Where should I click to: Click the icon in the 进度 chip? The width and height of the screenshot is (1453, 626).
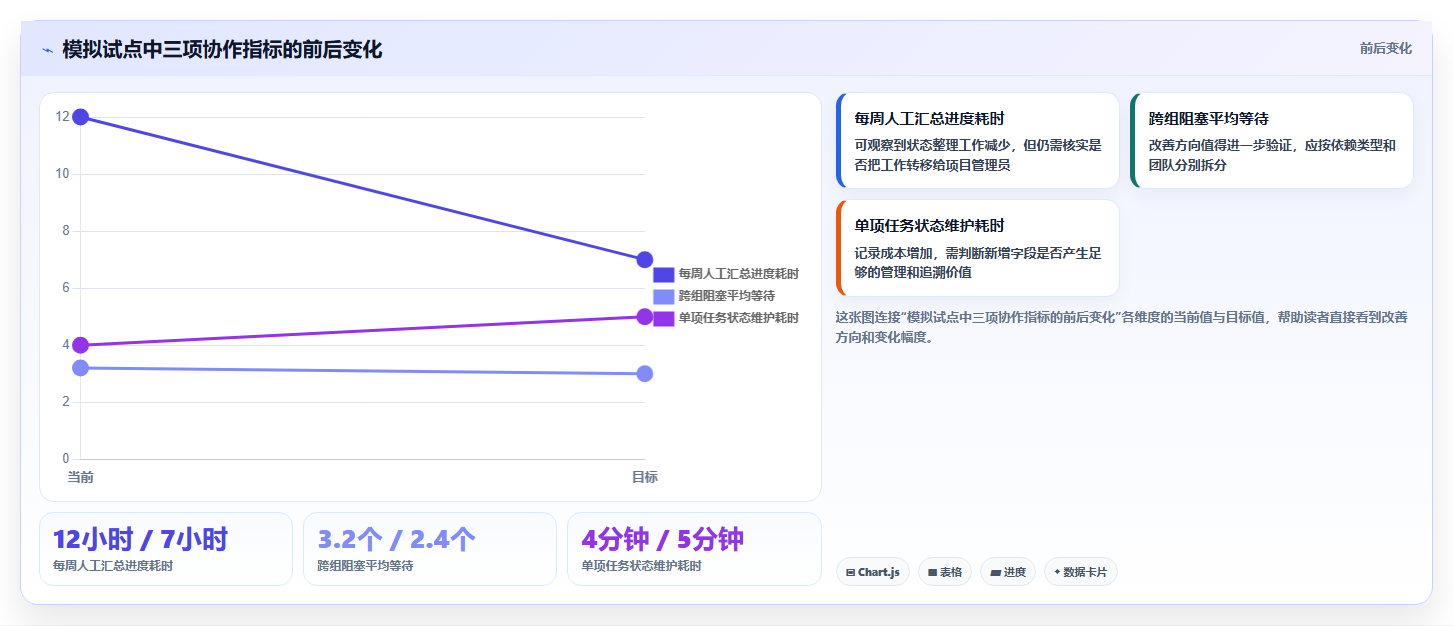995,573
